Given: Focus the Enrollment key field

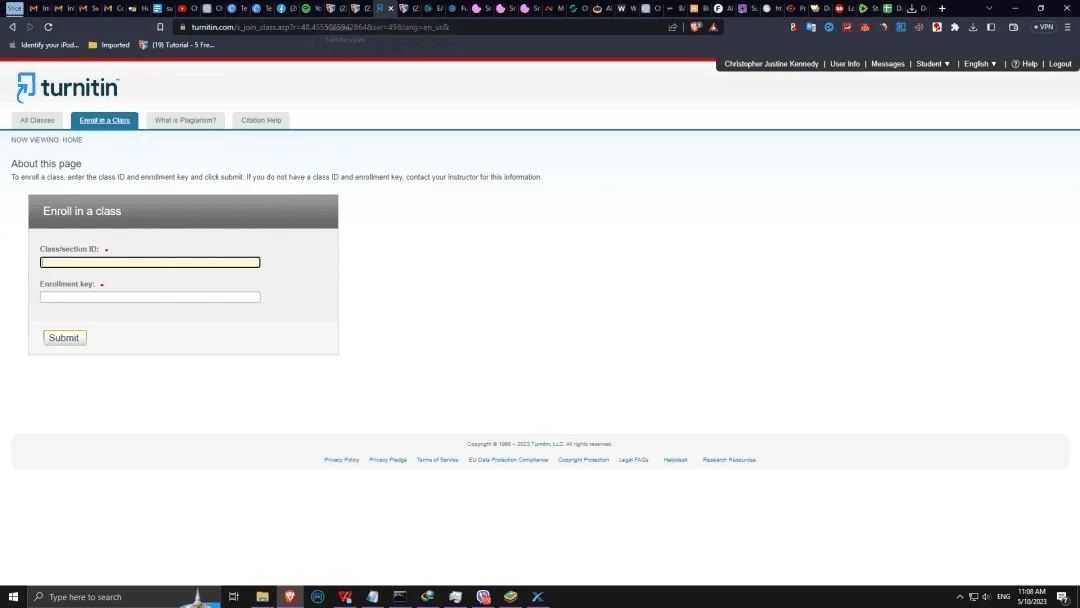Looking at the screenshot, I should pos(150,297).
